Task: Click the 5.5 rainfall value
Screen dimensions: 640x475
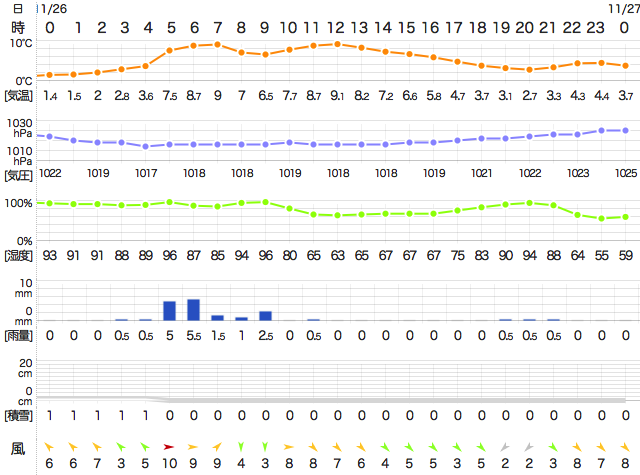Action: pyautogui.click(x=193, y=336)
